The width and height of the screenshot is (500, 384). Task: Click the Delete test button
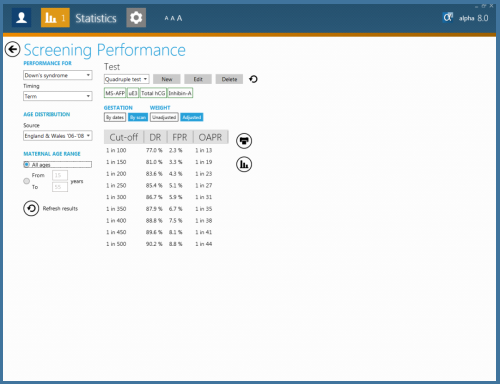pos(229,79)
